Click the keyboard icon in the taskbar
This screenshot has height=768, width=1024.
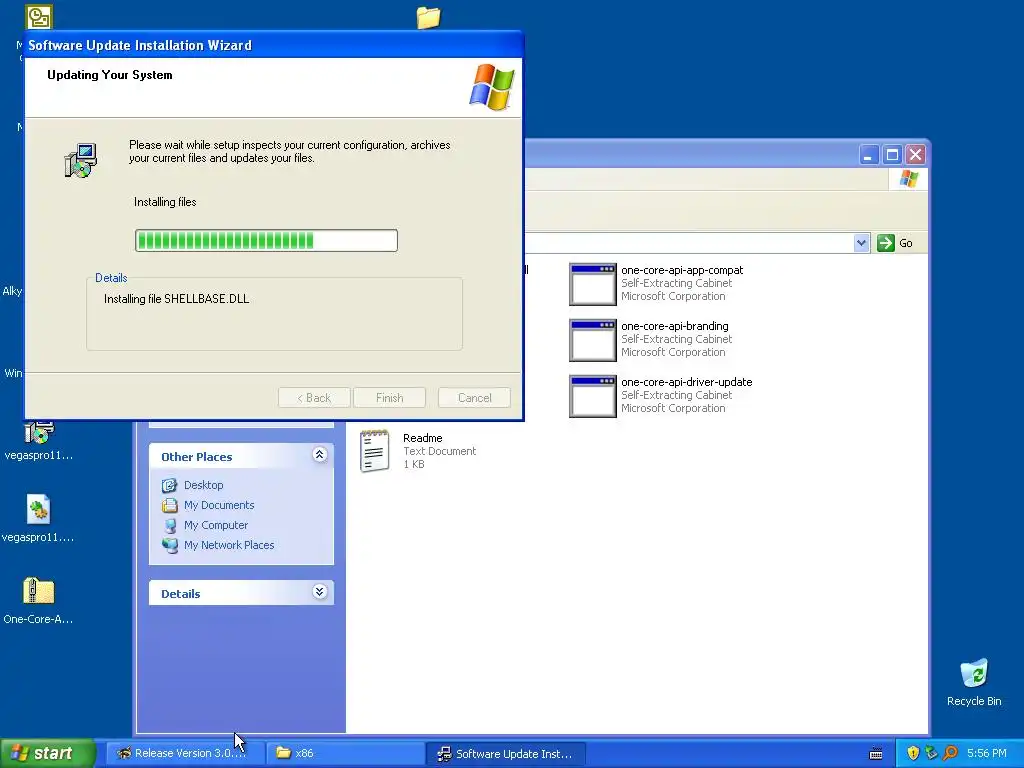(x=876, y=754)
